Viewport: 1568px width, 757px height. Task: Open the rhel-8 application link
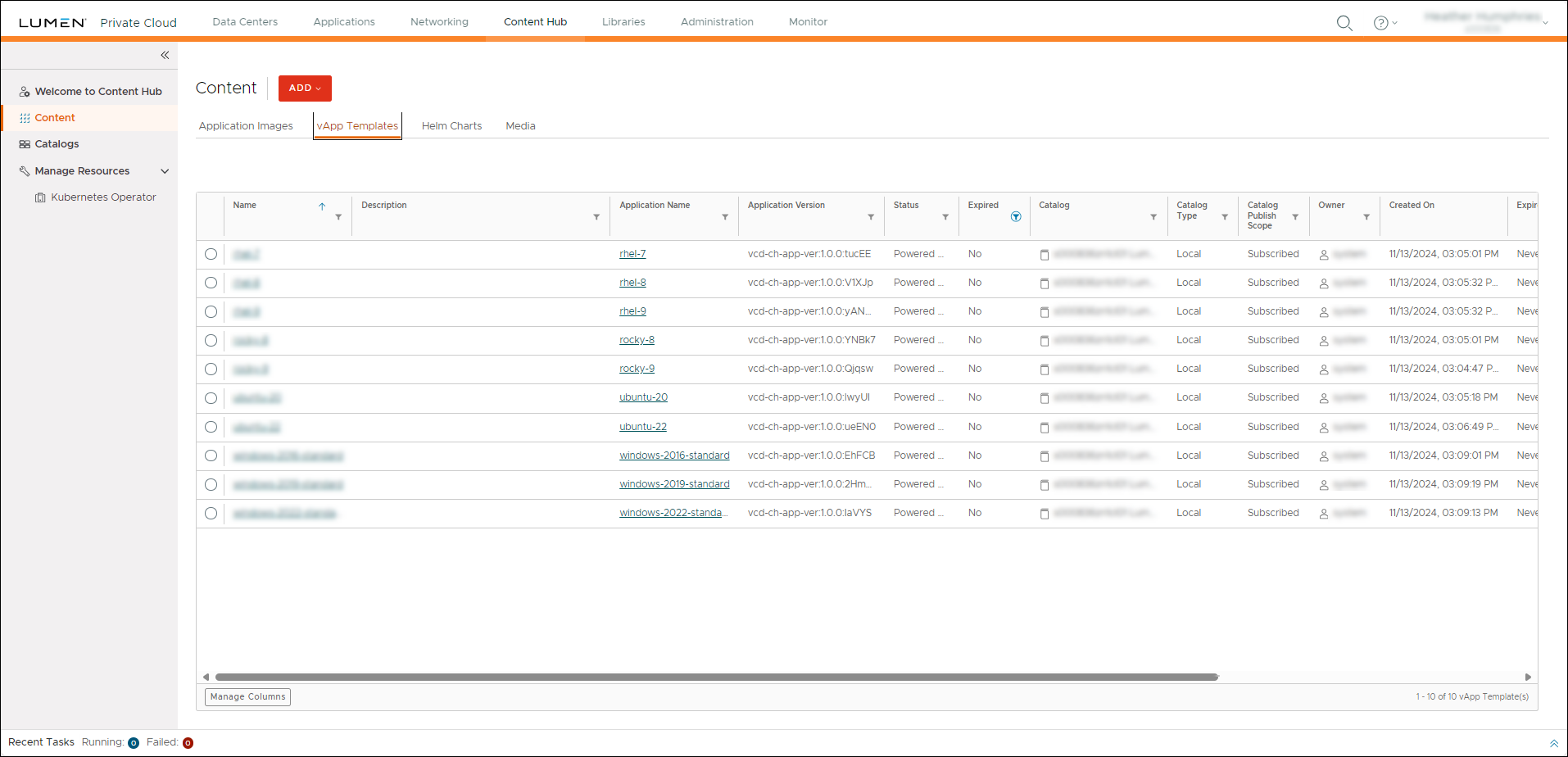(x=632, y=282)
